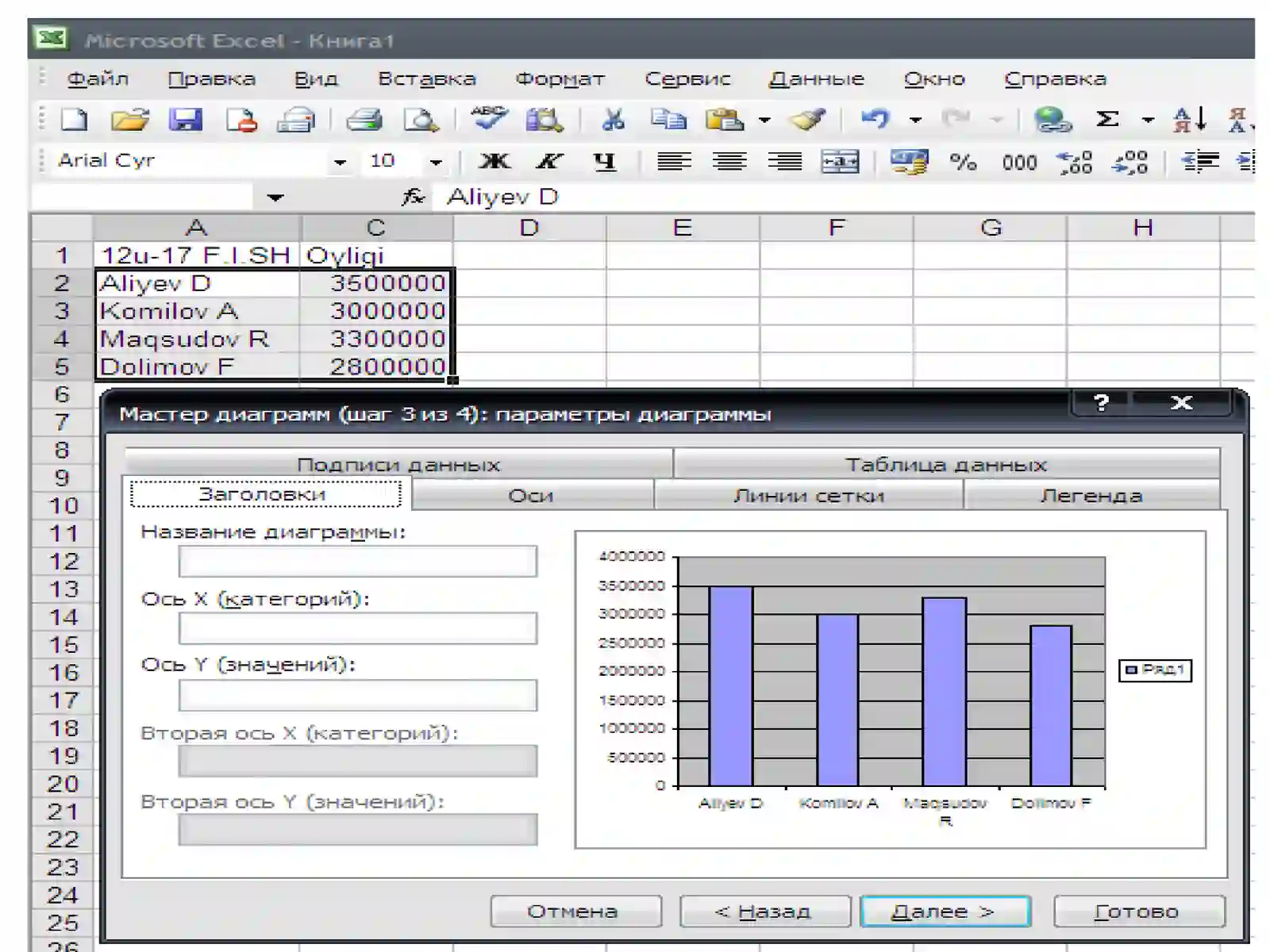1270x952 pixels.
Task: Sort ascending with the А-Я icon
Action: (1190, 120)
